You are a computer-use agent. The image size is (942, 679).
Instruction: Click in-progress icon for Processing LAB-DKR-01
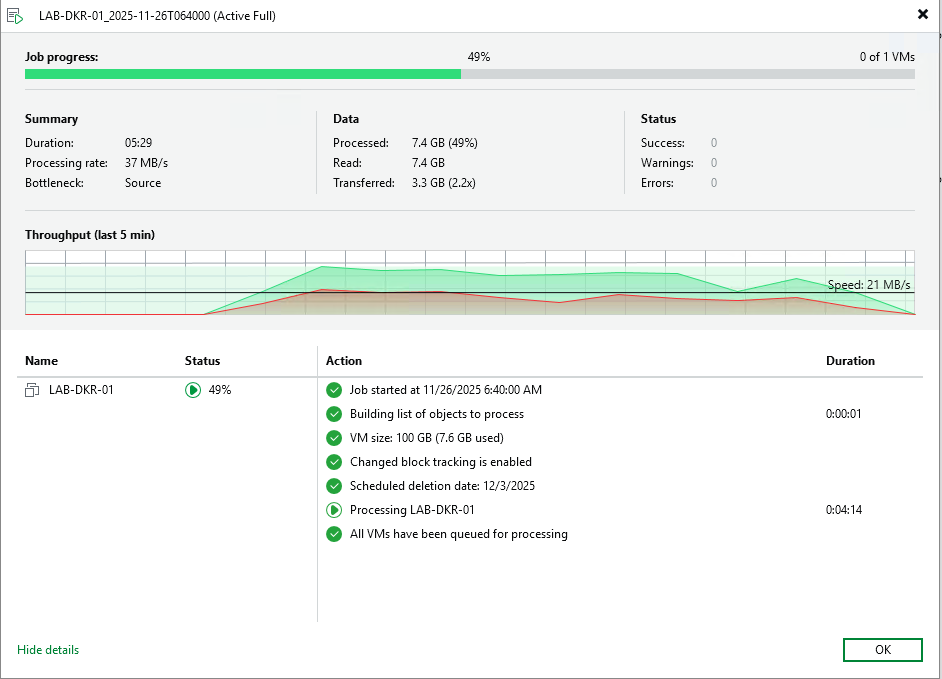click(334, 510)
